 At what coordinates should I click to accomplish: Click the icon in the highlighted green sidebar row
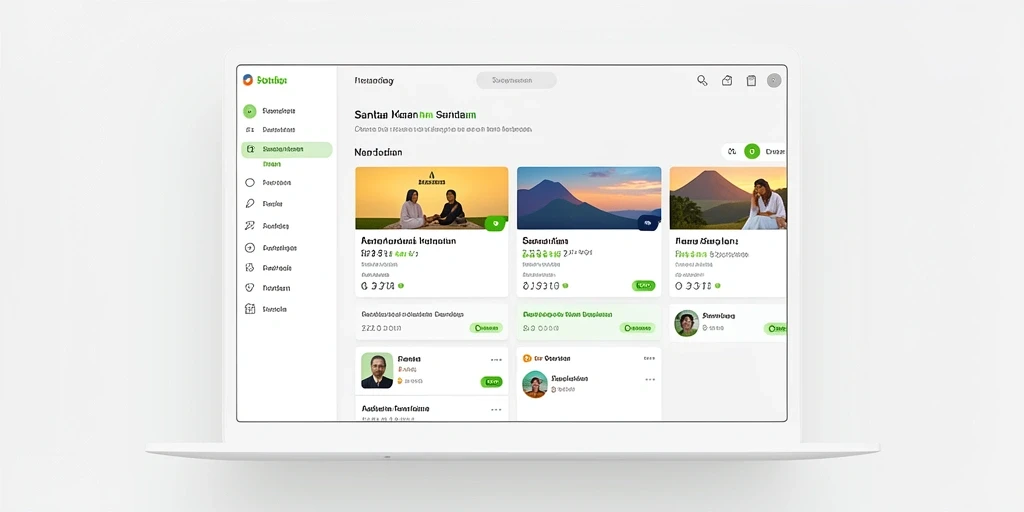point(250,149)
